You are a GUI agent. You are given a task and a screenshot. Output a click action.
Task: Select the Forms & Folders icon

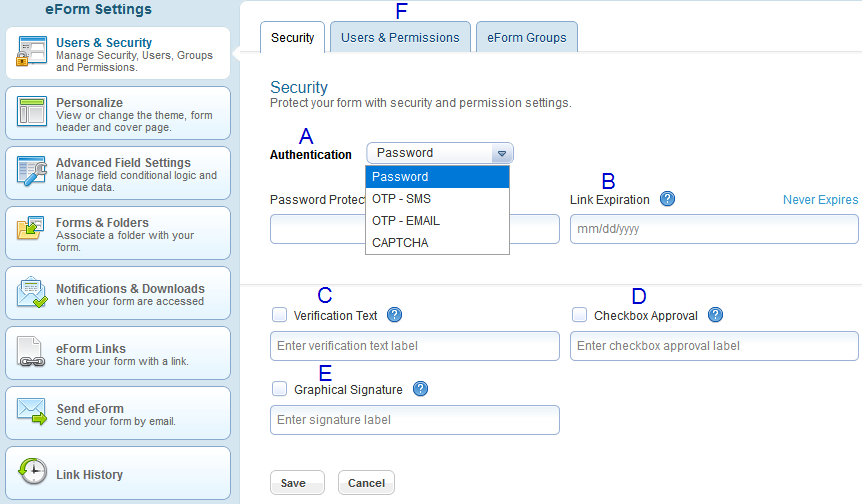[30, 229]
